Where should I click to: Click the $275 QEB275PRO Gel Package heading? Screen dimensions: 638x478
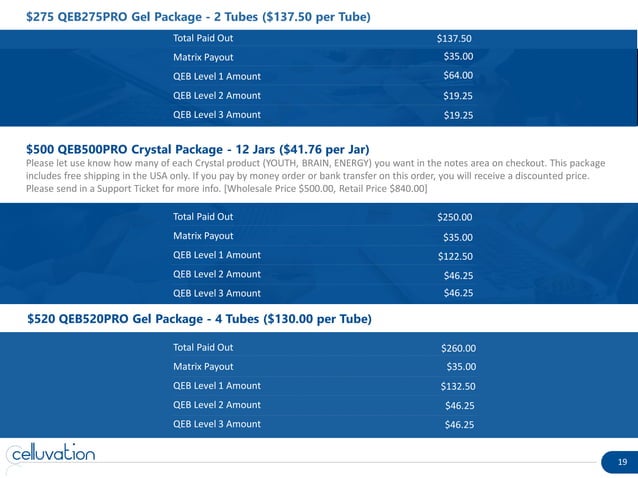[x=197, y=18]
